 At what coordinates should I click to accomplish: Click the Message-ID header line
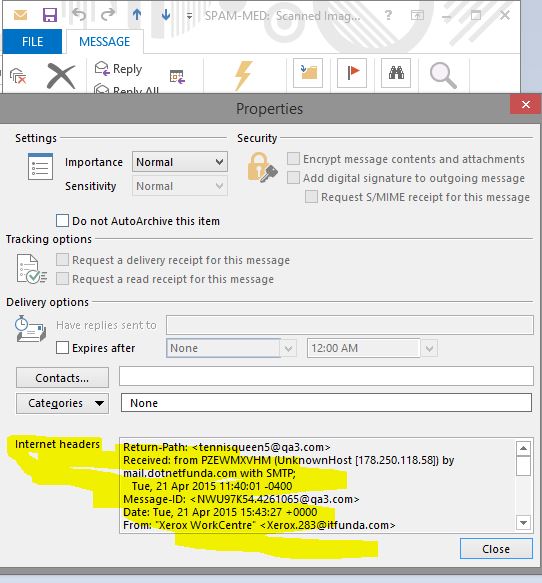pyautogui.click(x=241, y=499)
